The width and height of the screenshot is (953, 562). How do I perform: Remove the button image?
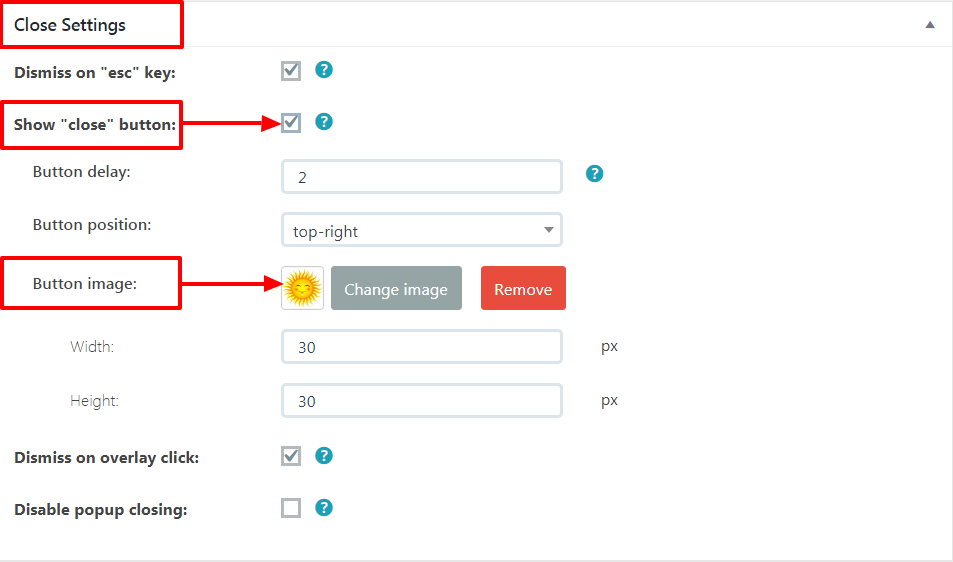tap(523, 288)
